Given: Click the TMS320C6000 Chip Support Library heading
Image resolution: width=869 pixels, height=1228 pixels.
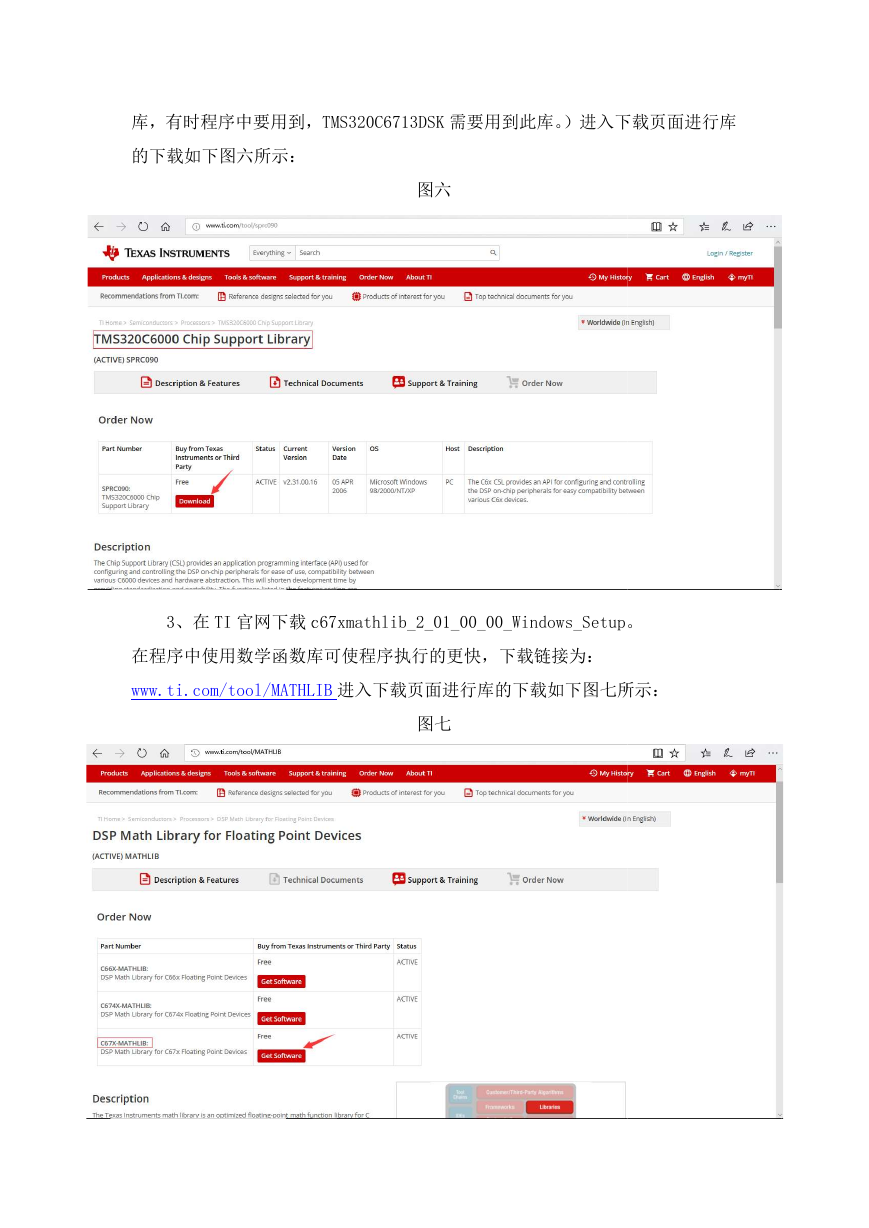Looking at the screenshot, I should (202, 340).
